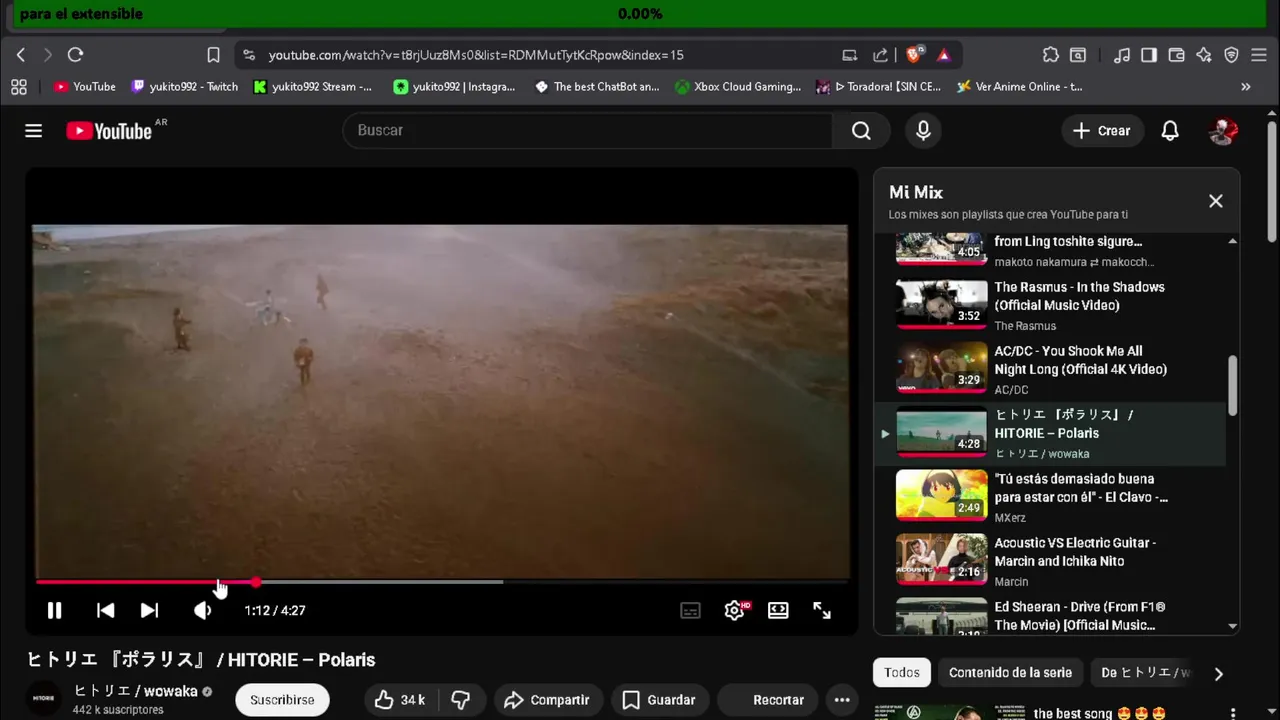Focus the Buscar search field

(x=588, y=130)
